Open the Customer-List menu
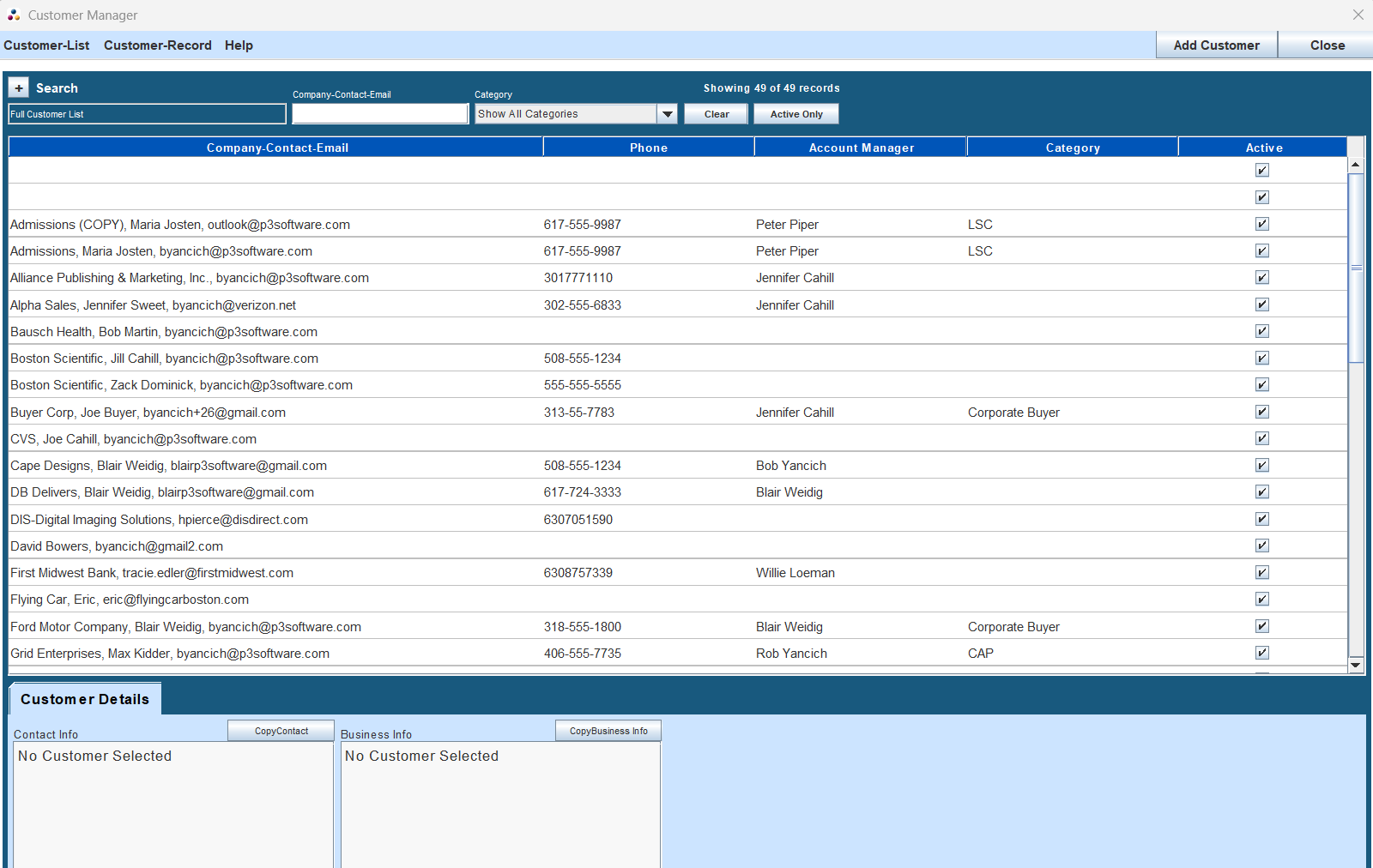Image resolution: width=1373 pixels, height=868 pixels. point(46,45)
